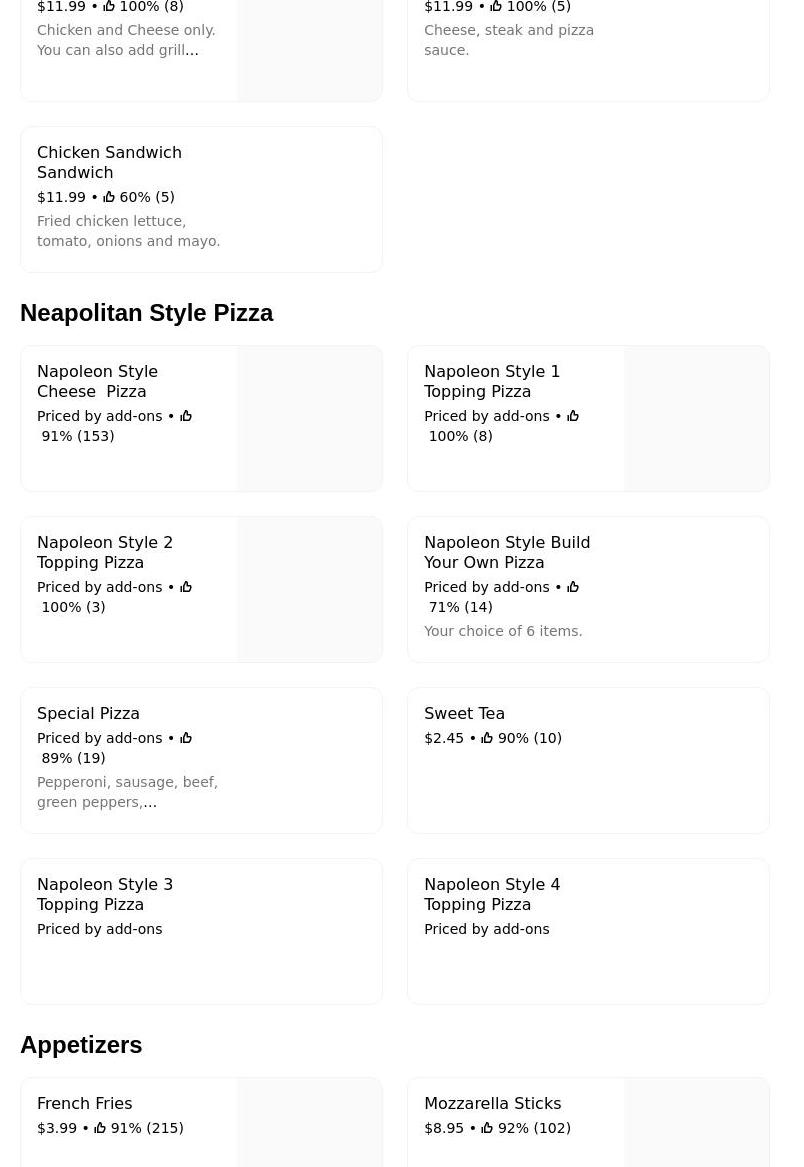This screenshot has height=1167, width=804.
Task: Click the Napoleon Style 1 Topping Pizza photo
Action: pos(697,419)
